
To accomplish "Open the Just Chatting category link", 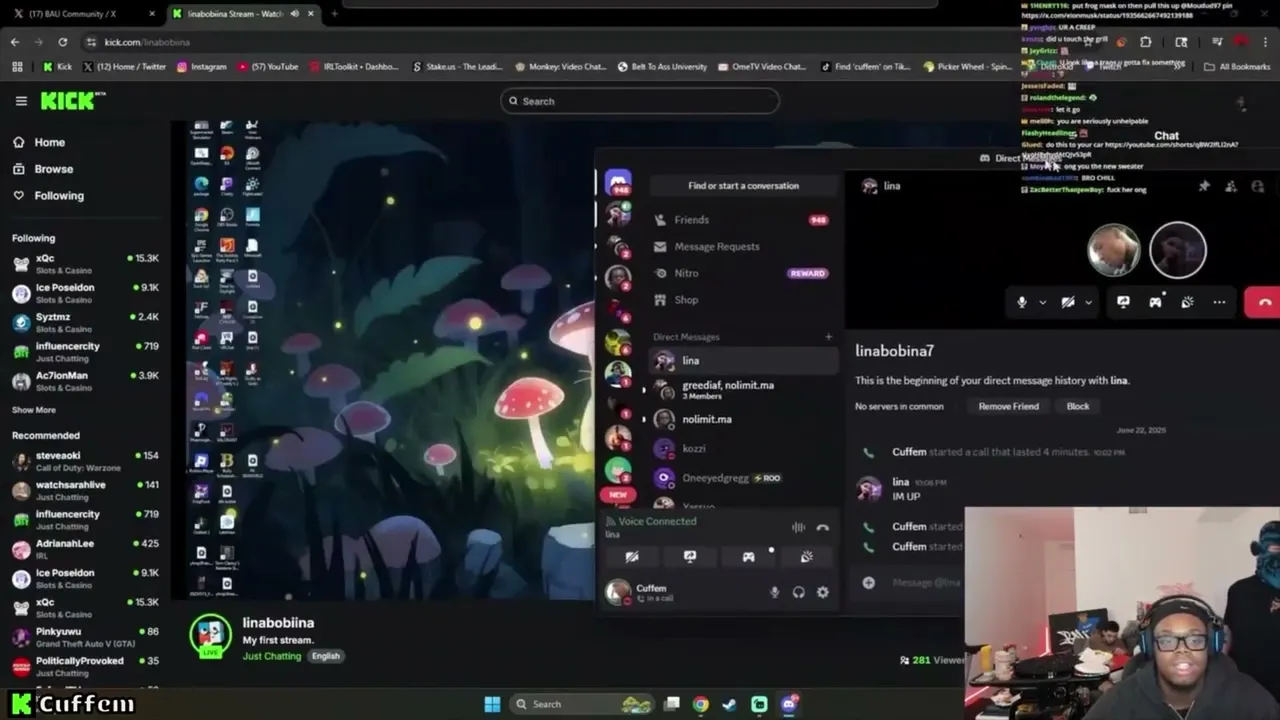I will (271, 656).
